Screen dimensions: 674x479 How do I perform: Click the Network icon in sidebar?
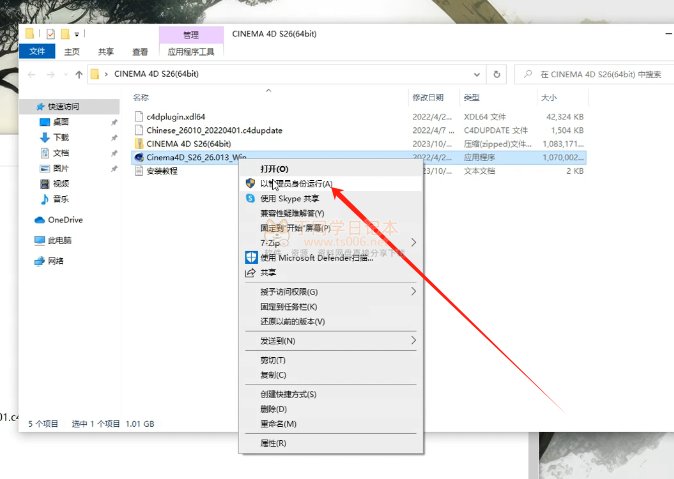pyautogui.click(x=40, y=261)
